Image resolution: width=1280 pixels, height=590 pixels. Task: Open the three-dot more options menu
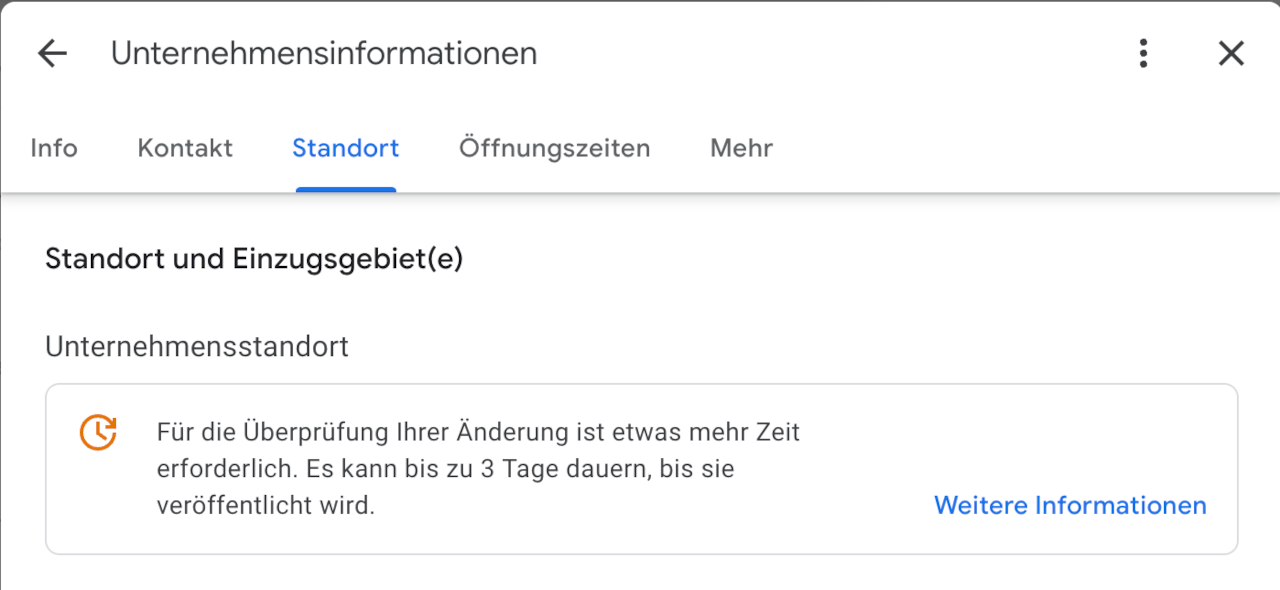(1143, 53)
